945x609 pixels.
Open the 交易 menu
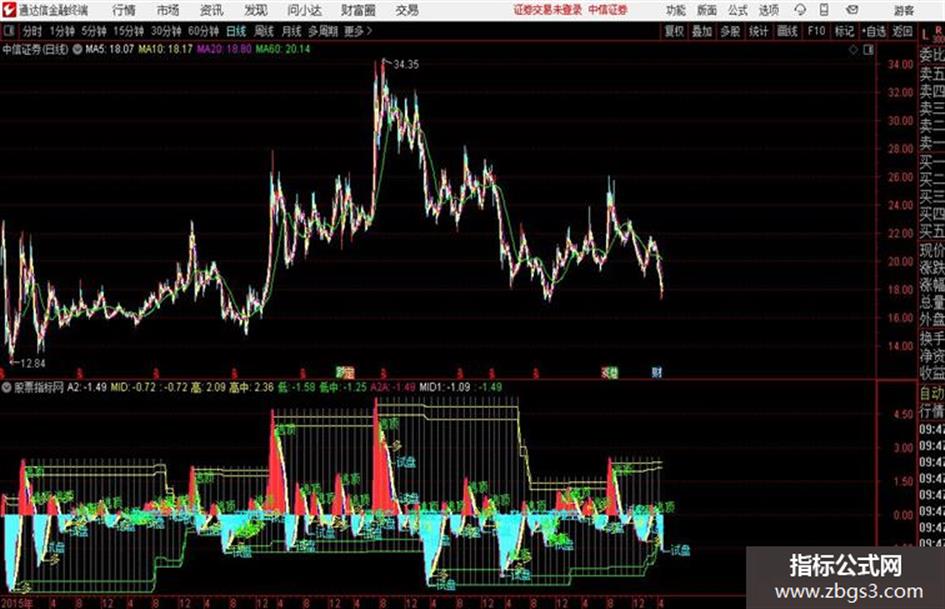(407, 10)
